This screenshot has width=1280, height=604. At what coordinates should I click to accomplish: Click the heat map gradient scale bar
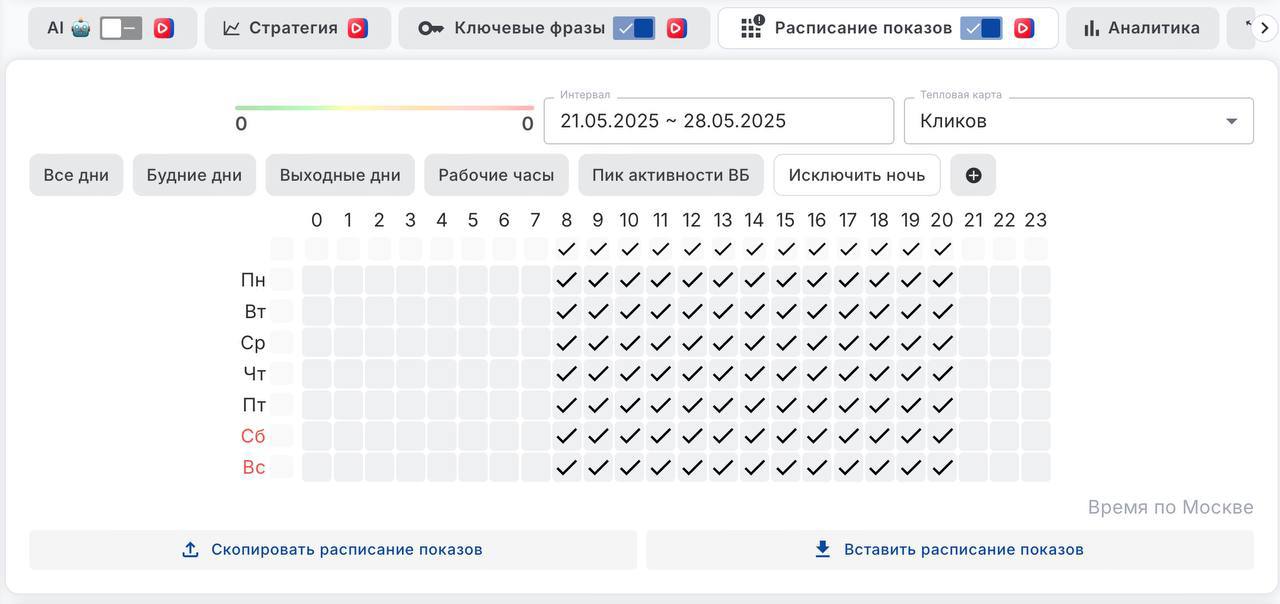pos(384,108)
